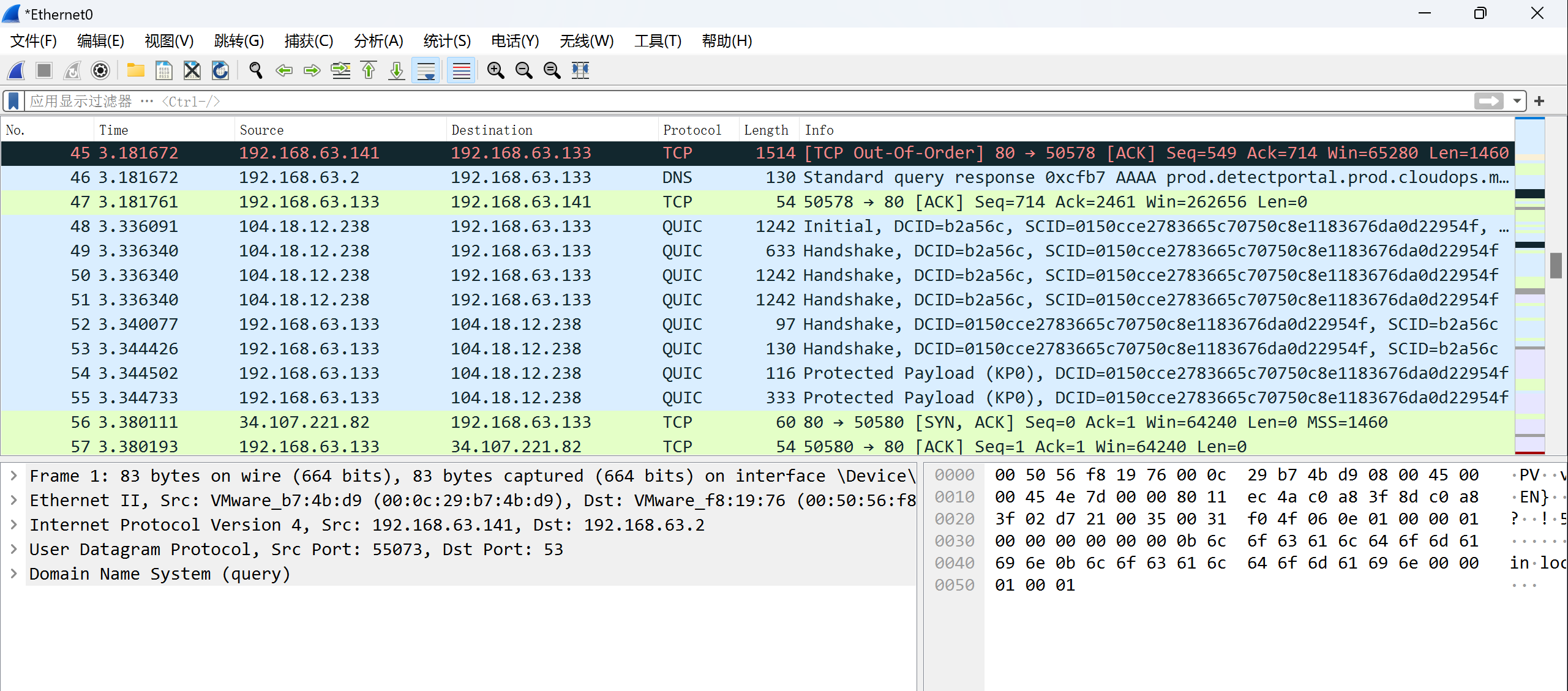This screenshot has width=1568, height=691.
Task: Toggle packet list colorization button
Action: point(461,70)
